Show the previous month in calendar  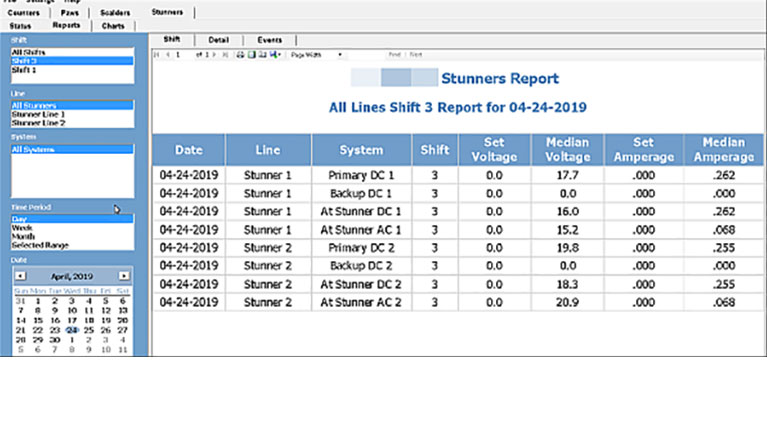tap(19, 275)
